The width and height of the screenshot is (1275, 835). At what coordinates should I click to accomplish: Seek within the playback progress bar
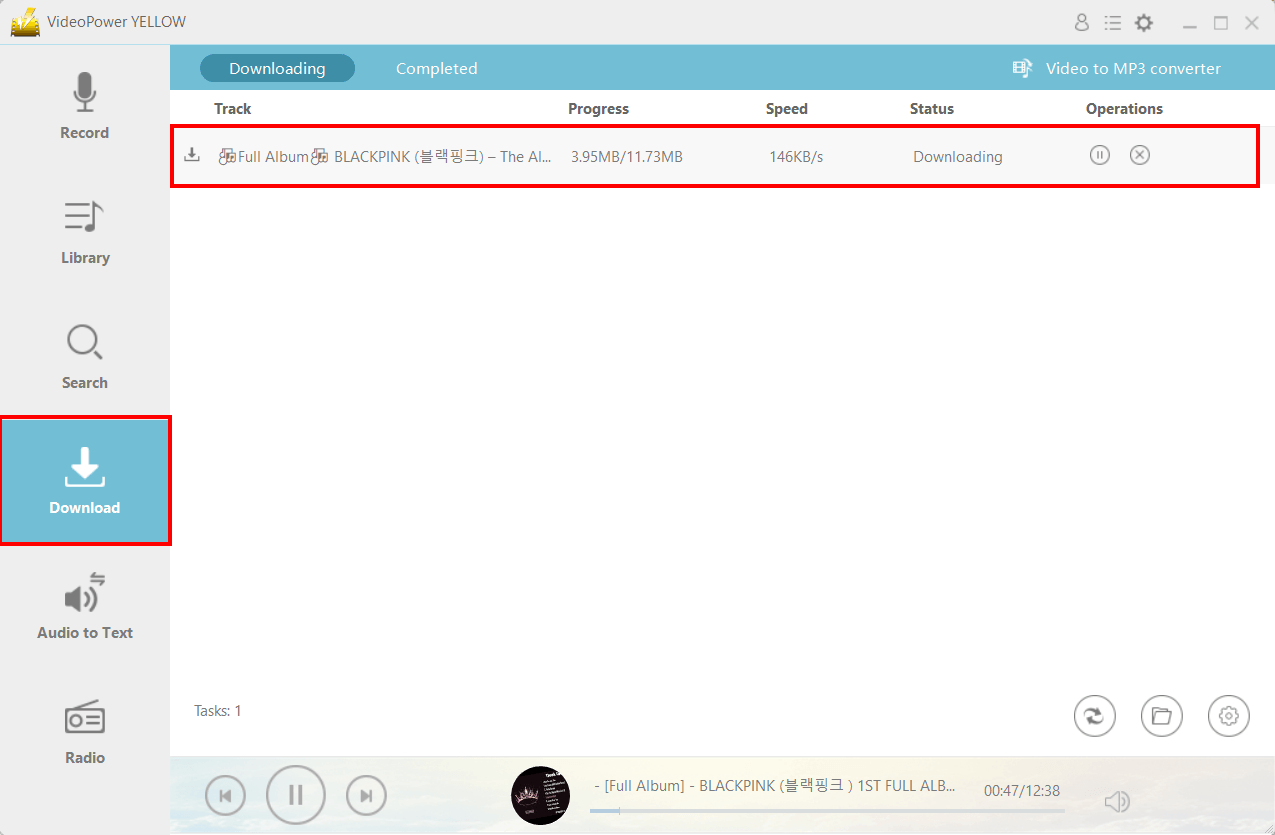827,811
